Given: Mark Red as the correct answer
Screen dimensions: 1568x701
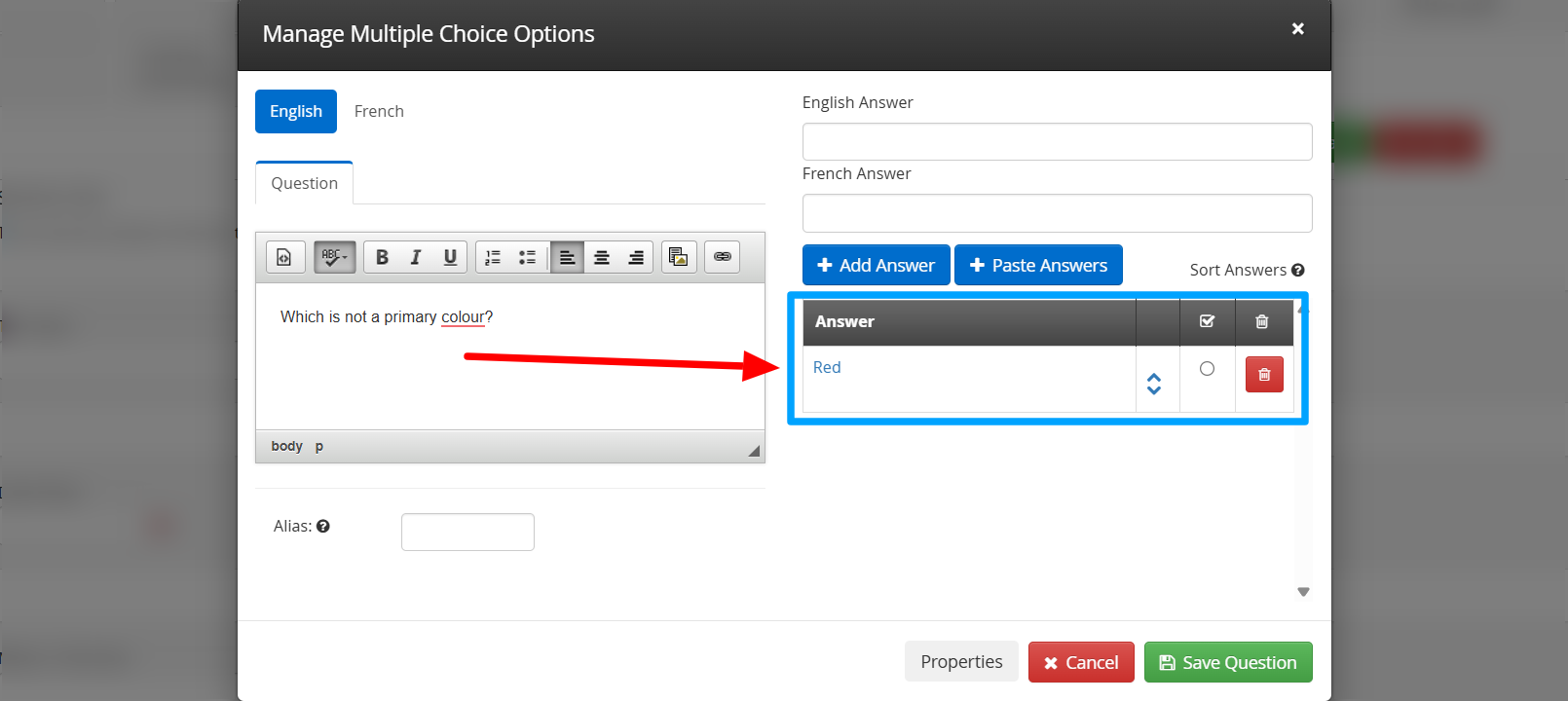Looking at the screenshot, I should click(1207, 369).
